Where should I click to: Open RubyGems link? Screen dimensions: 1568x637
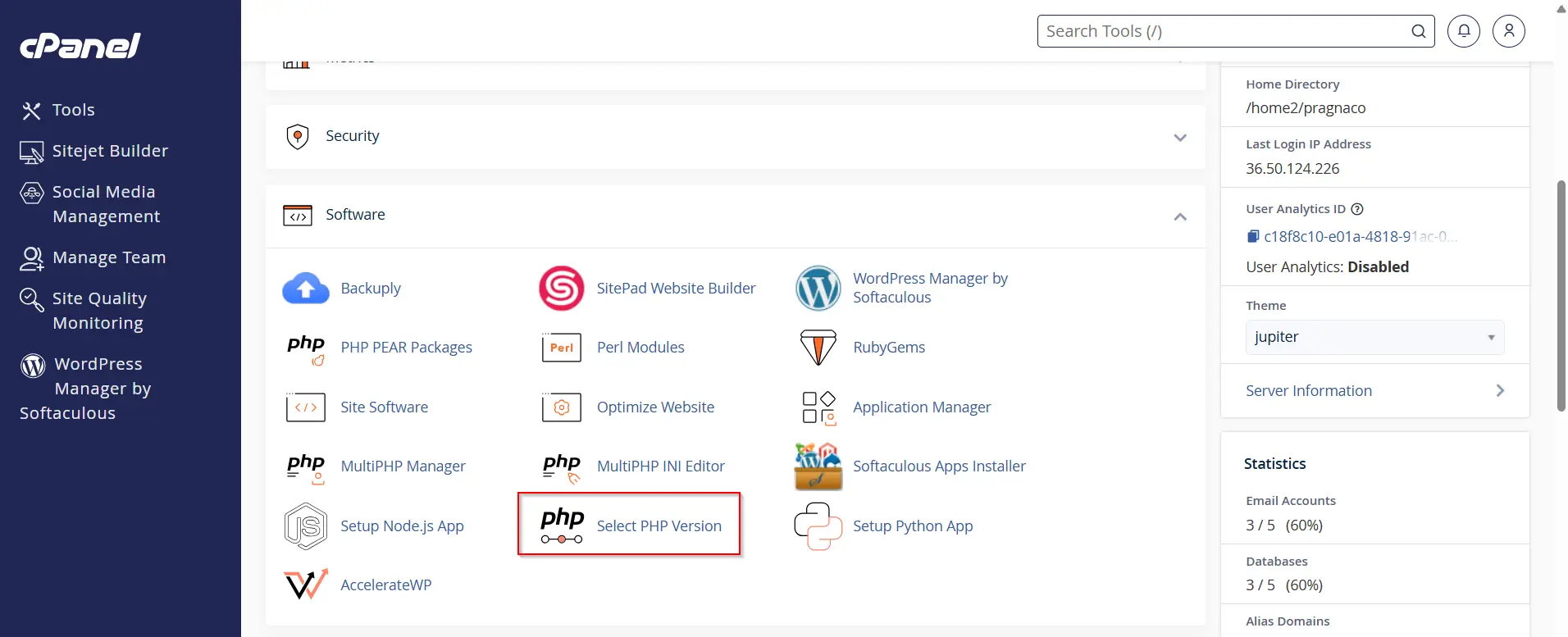(889, 348)
